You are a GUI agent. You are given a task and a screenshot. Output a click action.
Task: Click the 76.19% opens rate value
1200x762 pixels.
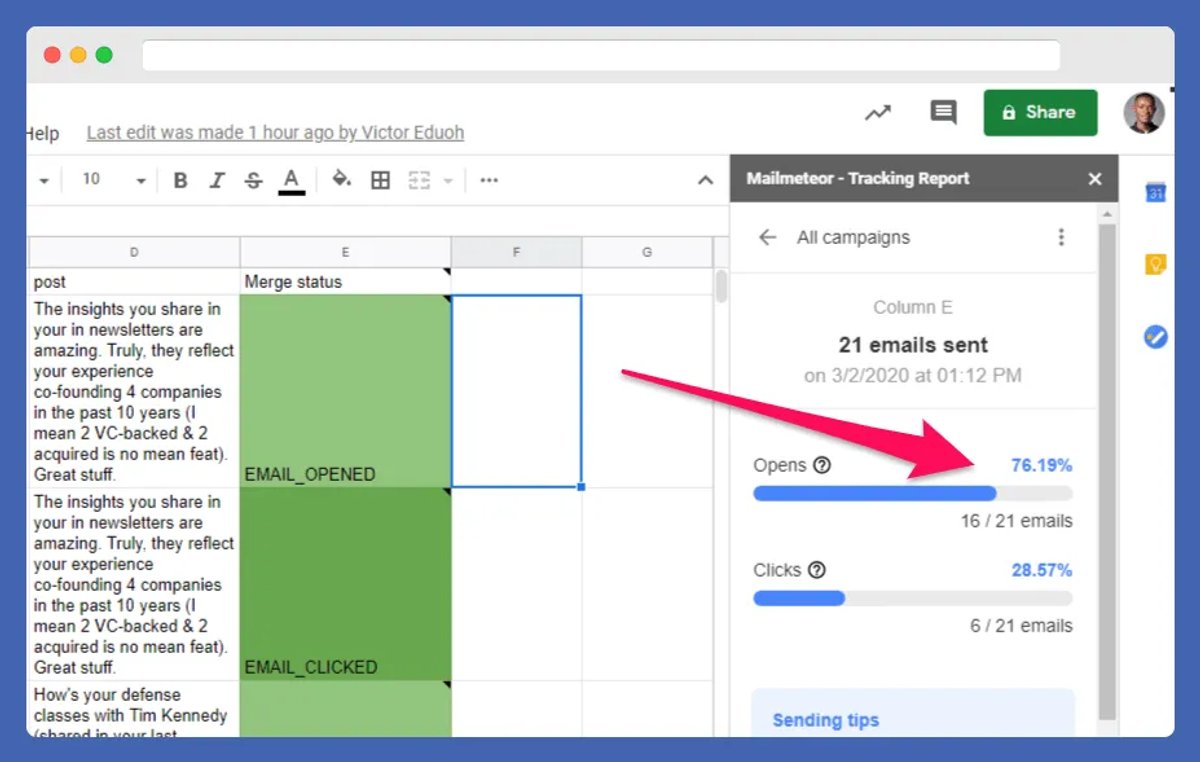point(1041,465)
